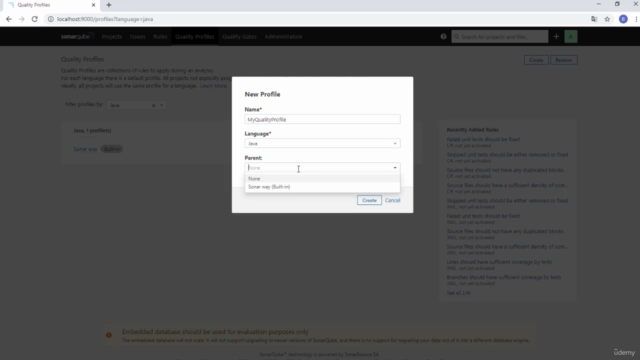Open the Administration menu
Image resolution: width=640 pixels, height=360 pixels.
click(x=283, y=36)
